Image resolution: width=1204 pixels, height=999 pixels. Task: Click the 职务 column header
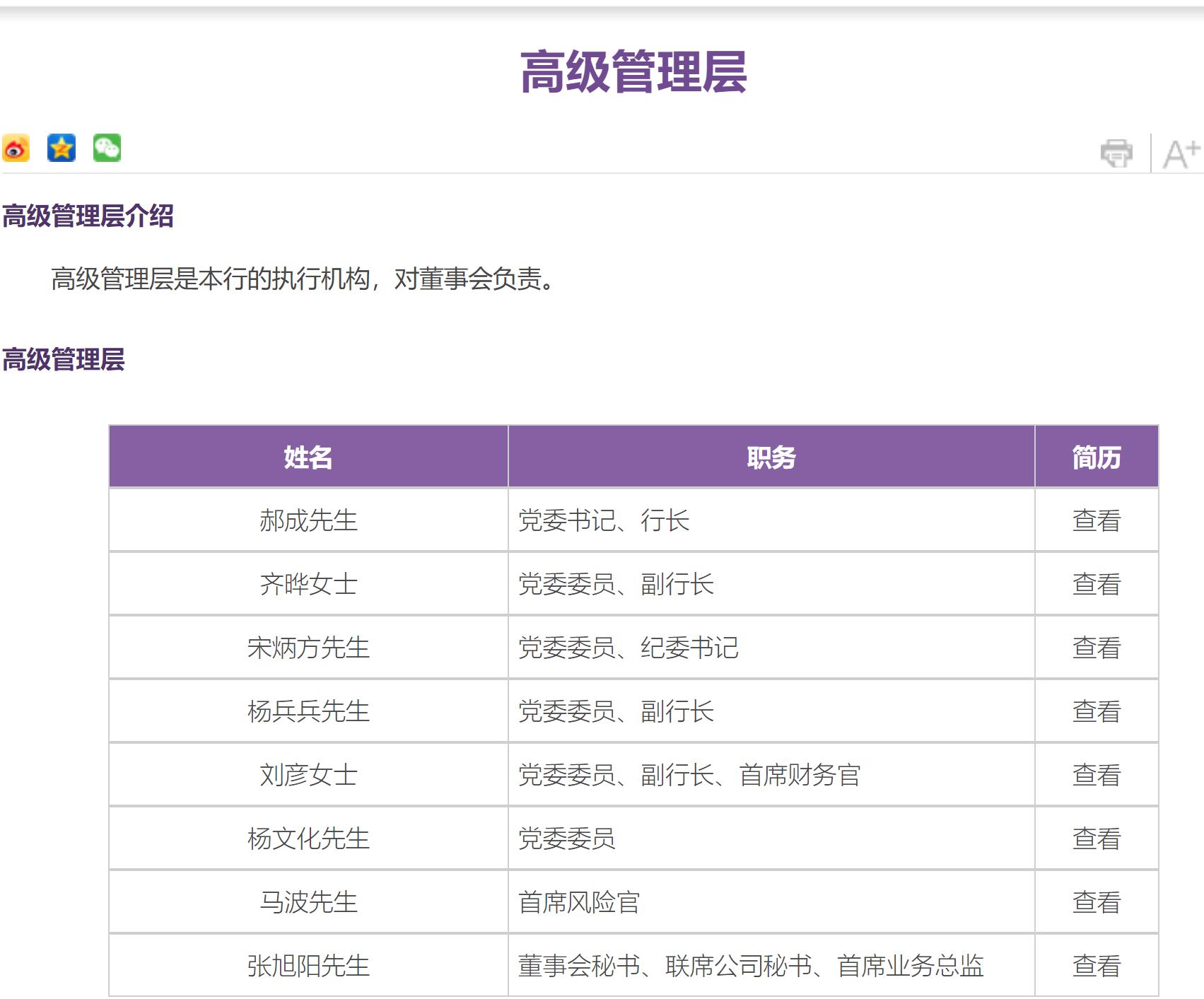pos(771,457)
